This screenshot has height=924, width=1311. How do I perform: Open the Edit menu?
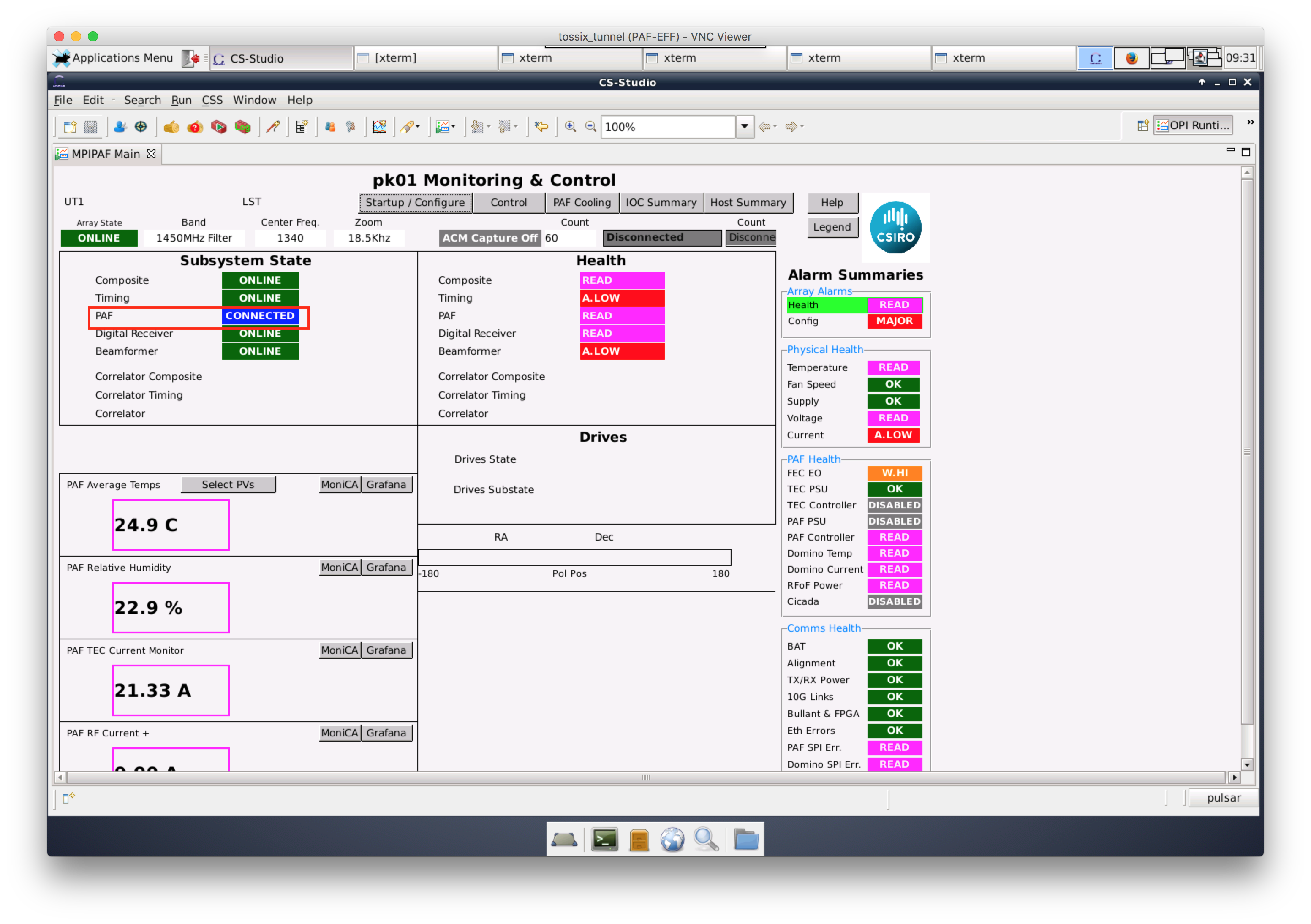pyautogui.click(x=93, y=100)
